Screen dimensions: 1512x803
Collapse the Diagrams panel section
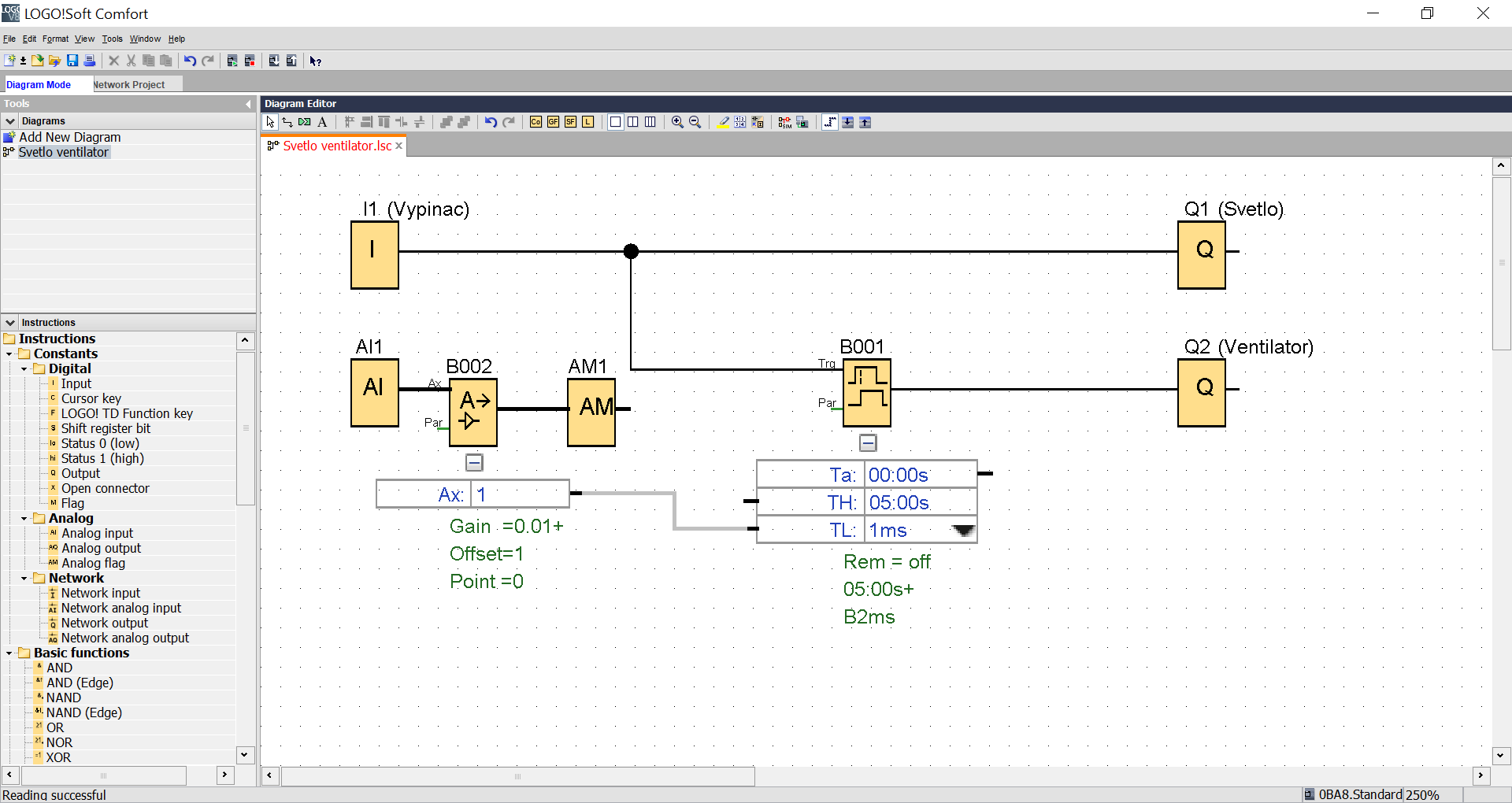click(x=10, y=121)
